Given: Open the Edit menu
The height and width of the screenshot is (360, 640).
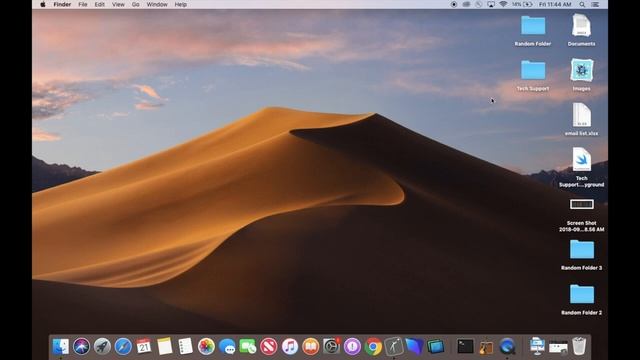Looking at the screenshot, I should point(100,4).
